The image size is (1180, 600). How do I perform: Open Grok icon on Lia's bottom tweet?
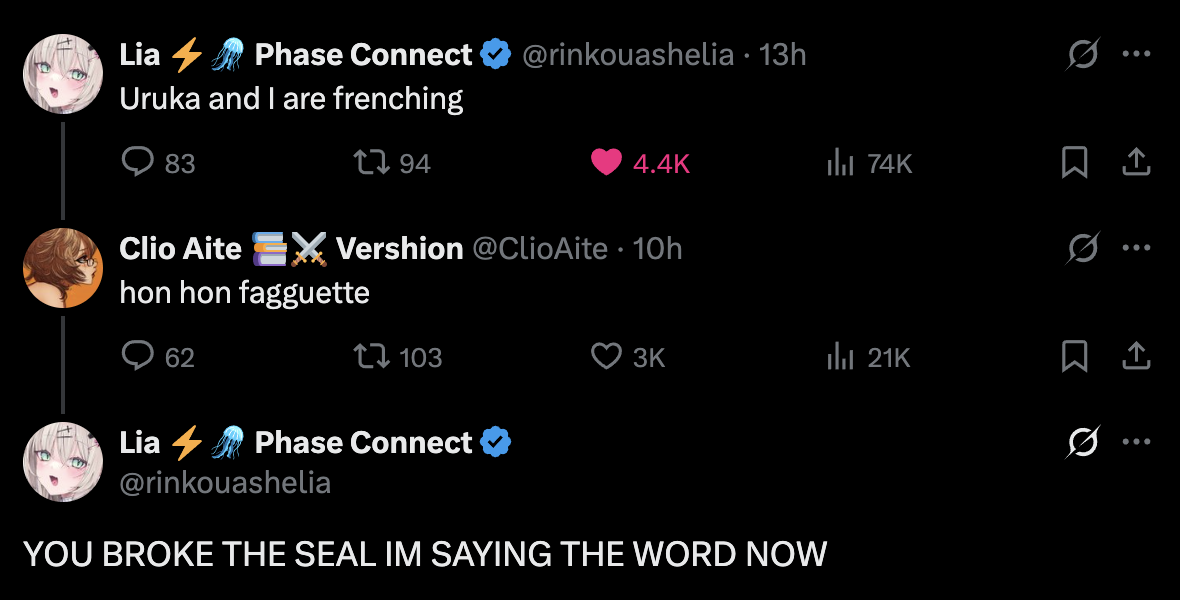(x=1083, y=442)
